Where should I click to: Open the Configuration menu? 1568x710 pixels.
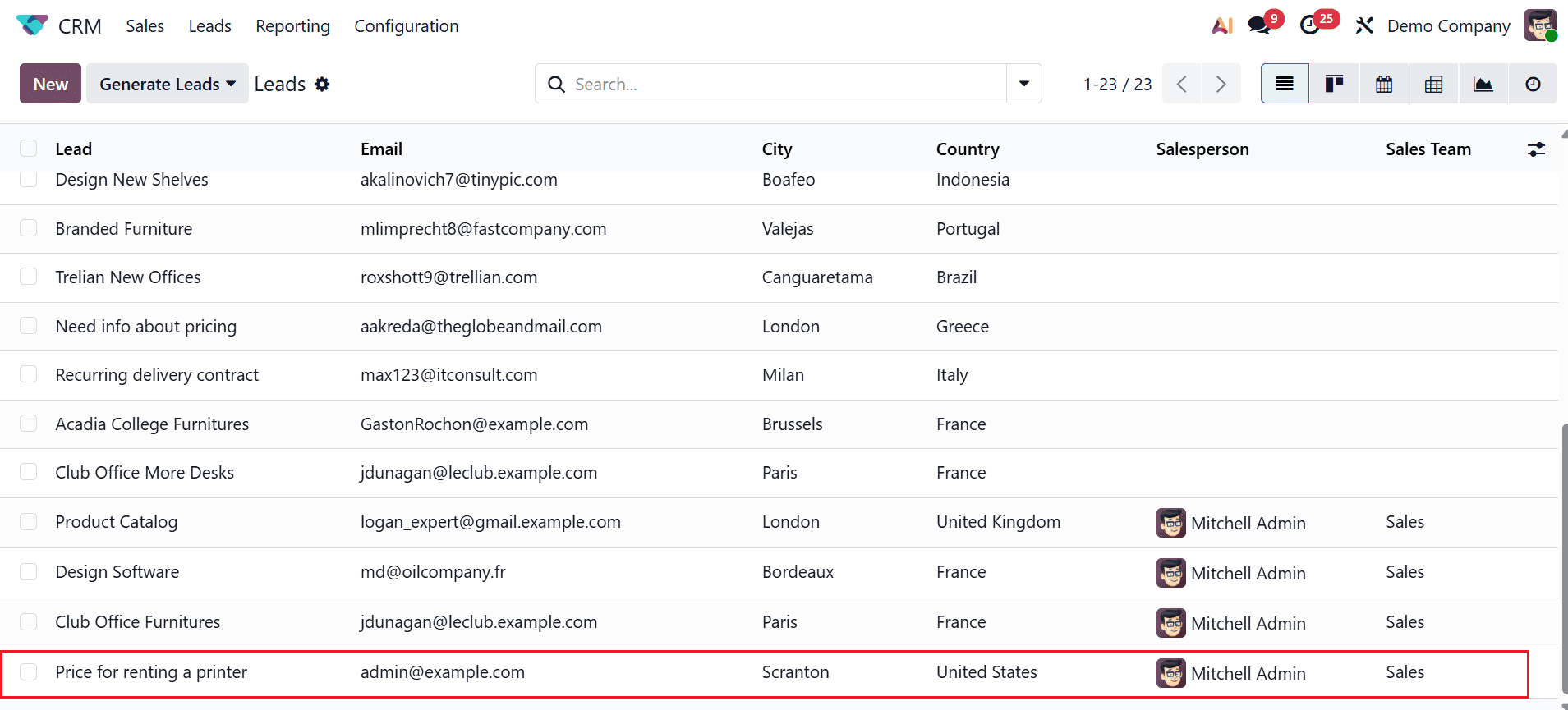pyautogui.click(x=407, y=26)
